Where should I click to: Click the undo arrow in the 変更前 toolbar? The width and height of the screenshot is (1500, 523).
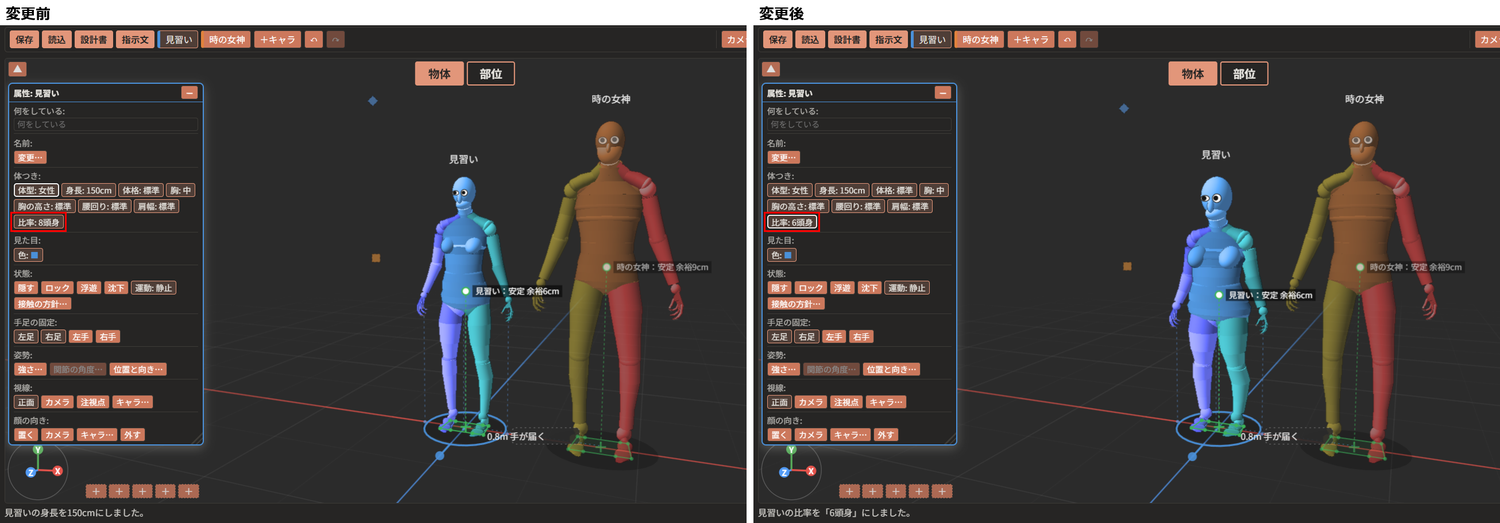[x=316, y=40]
